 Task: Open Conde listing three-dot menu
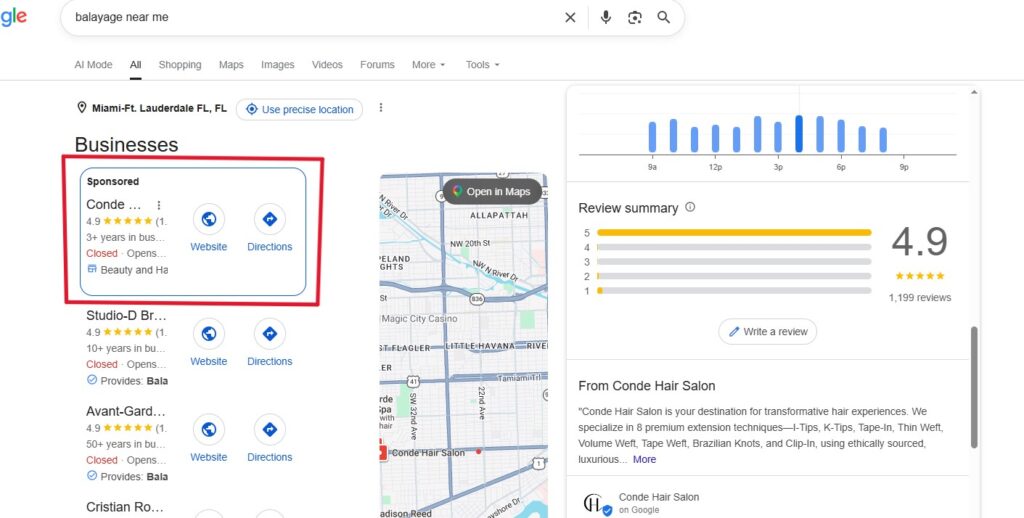coord(158,205)
